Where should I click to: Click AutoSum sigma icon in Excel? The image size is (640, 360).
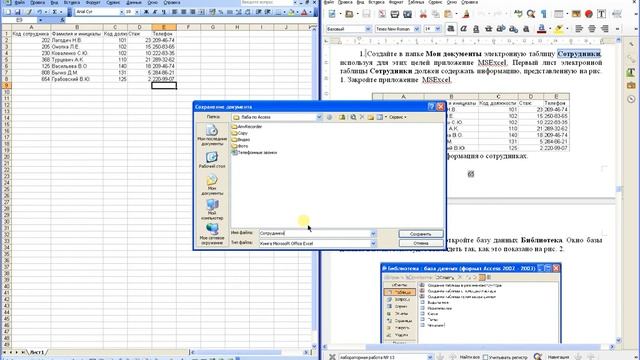point(54,12)
